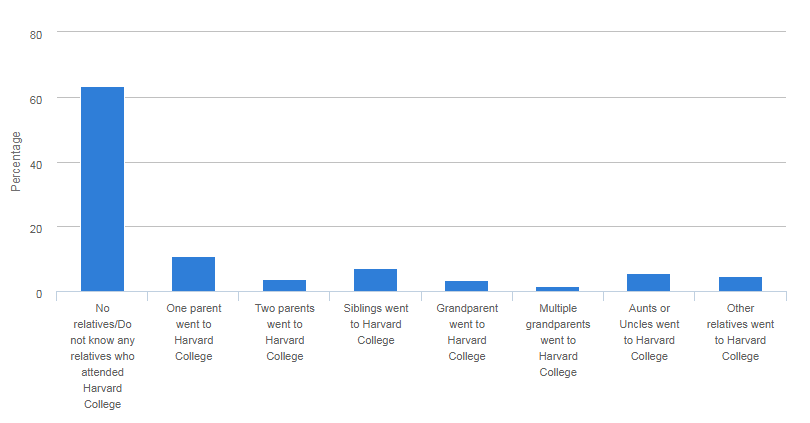Select the 'One parent went to Harvard' label
810x423 pixels.
[193, 332]
